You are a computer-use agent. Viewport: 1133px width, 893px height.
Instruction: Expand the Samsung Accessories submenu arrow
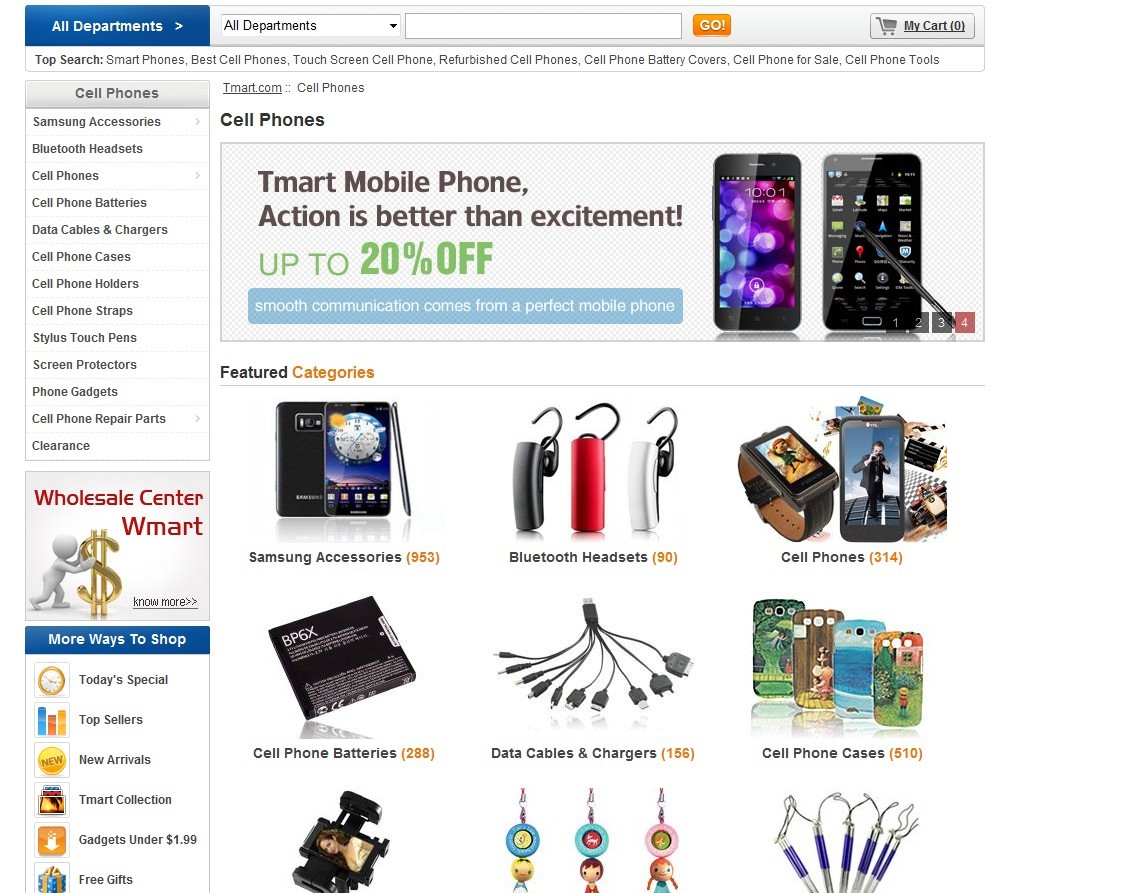pos(197,121)
